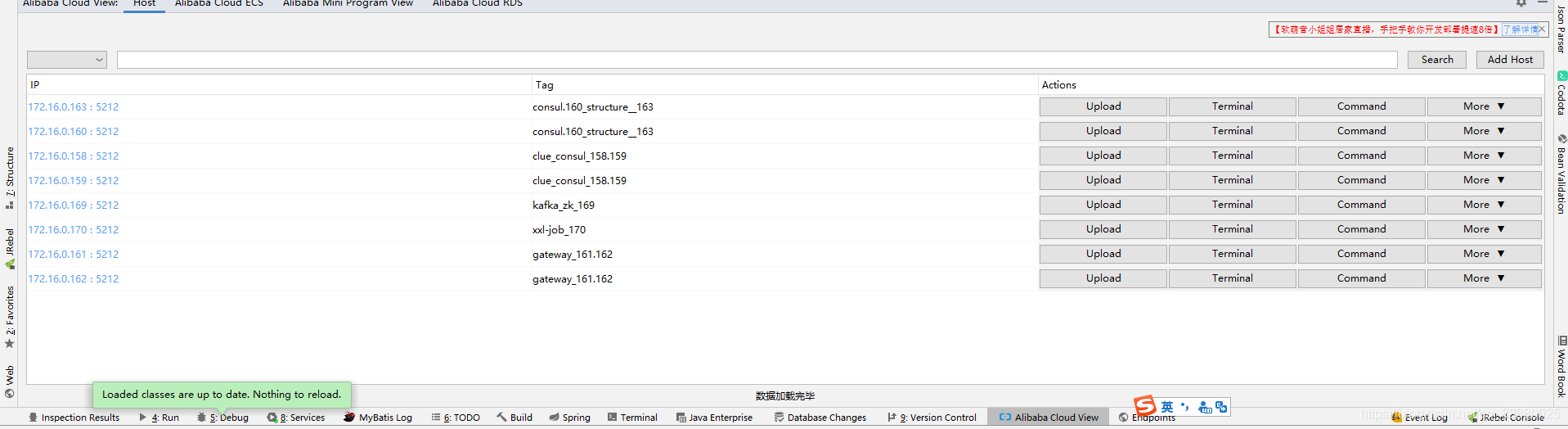Click 了解详情 link in the banner
The width and height of the screenshot is (1568, 429).
coord(1521,29)
